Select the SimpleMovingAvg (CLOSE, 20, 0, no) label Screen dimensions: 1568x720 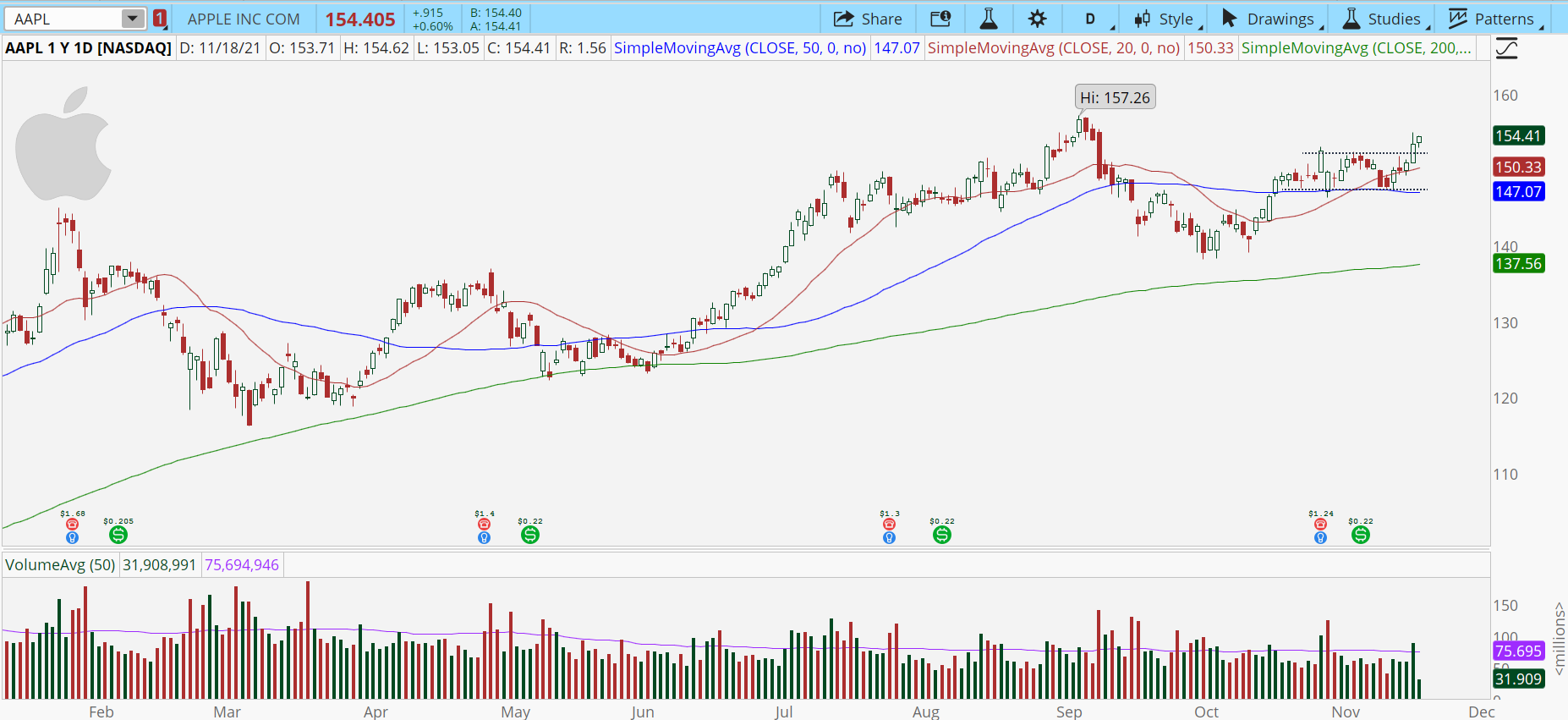coord(1054,48)
